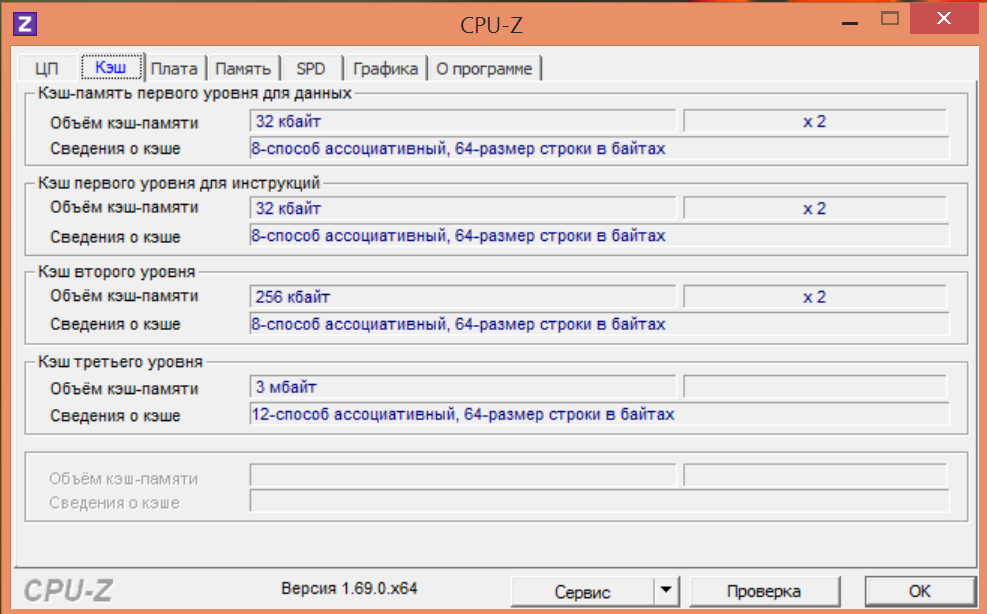
Task: Click the L1 data cache 'x 2' multiplier field
Action: point(815,121)
